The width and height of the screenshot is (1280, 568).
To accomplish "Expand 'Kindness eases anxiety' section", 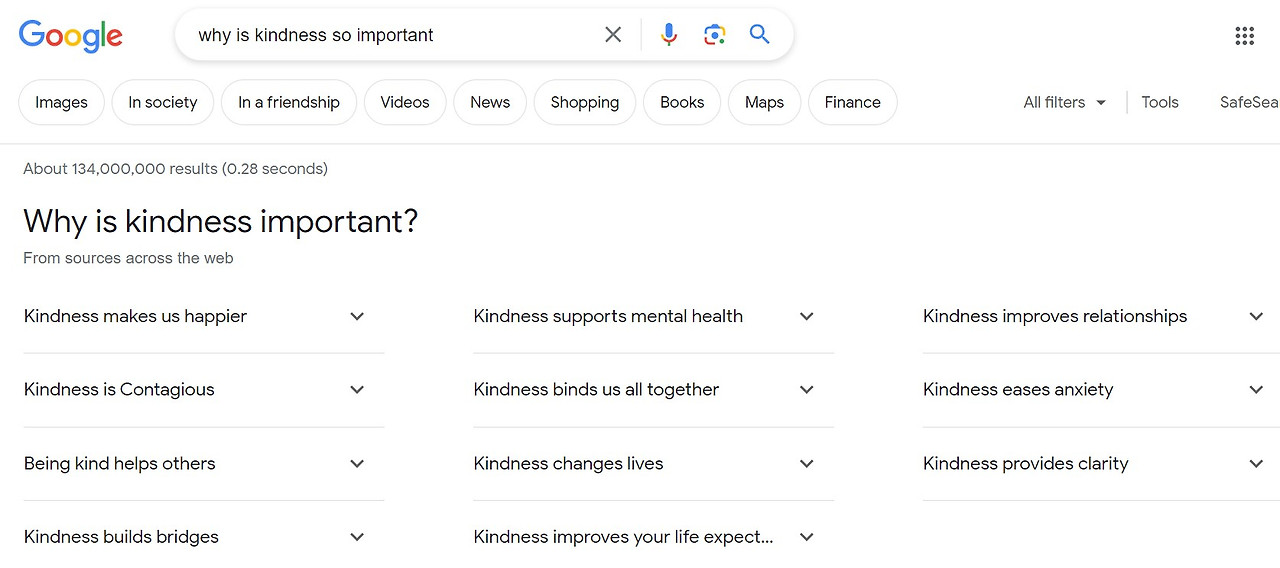I will tap(1256, 390).
